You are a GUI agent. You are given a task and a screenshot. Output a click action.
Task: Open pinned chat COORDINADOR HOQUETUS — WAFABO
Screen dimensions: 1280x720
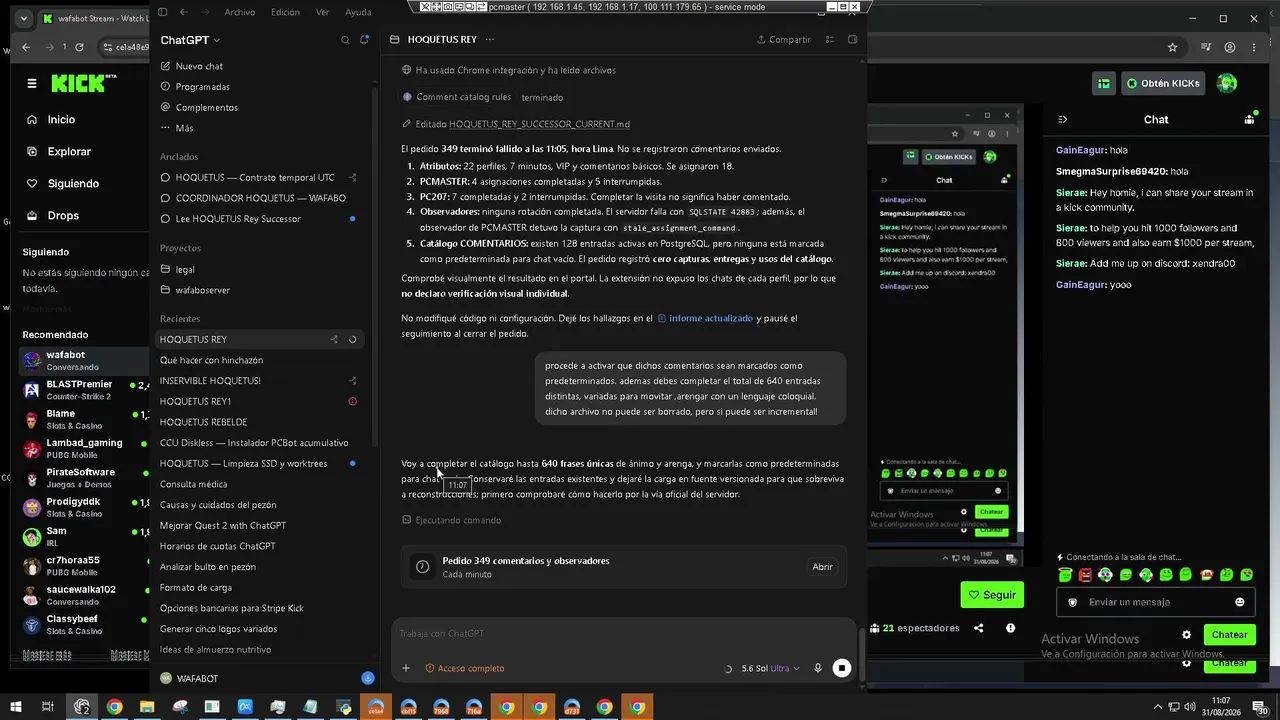coord(260,198)
